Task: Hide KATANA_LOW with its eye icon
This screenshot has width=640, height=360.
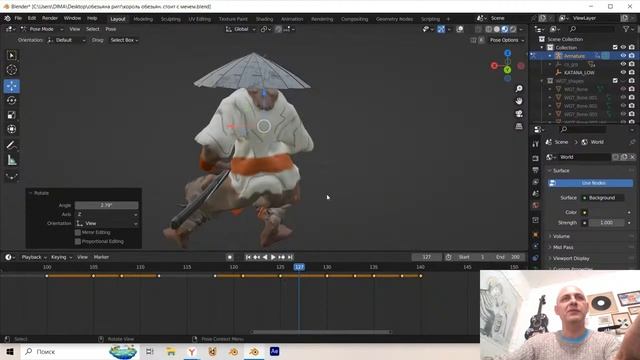Action: click(x=623, y=72)
